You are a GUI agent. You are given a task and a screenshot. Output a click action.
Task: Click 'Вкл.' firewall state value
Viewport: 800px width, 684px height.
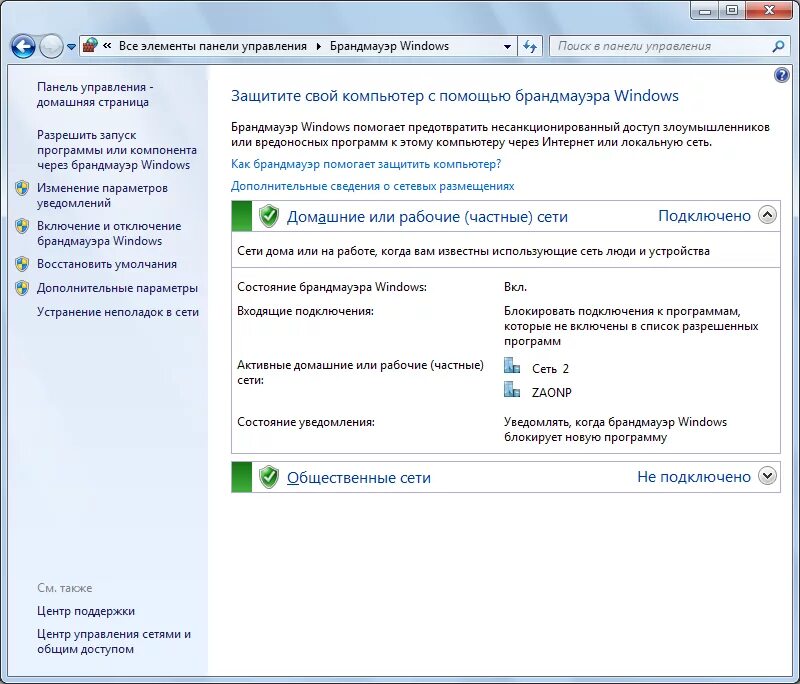[x=515, y=287]
